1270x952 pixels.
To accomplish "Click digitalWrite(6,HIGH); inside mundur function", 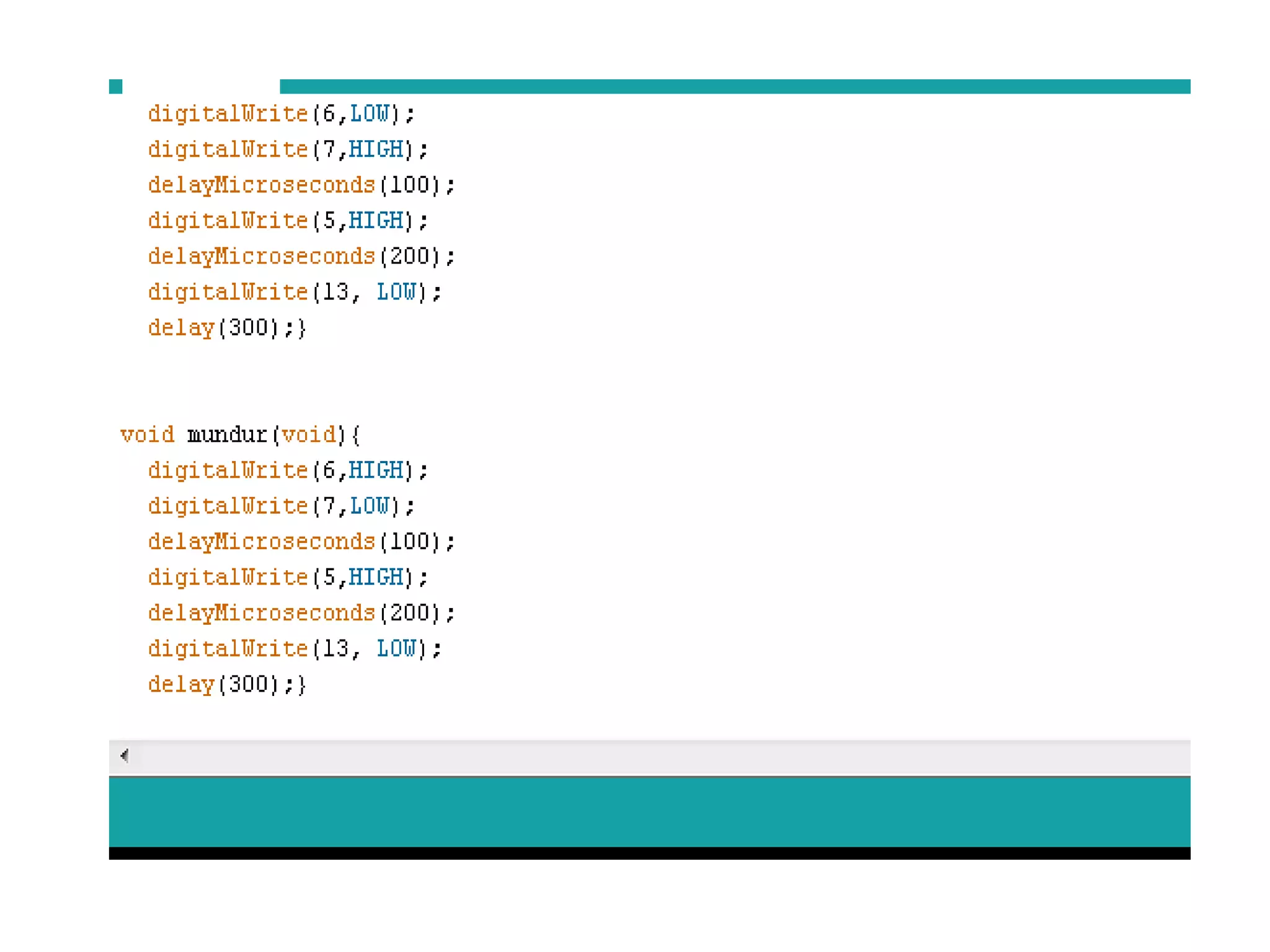I will (288, 470).
